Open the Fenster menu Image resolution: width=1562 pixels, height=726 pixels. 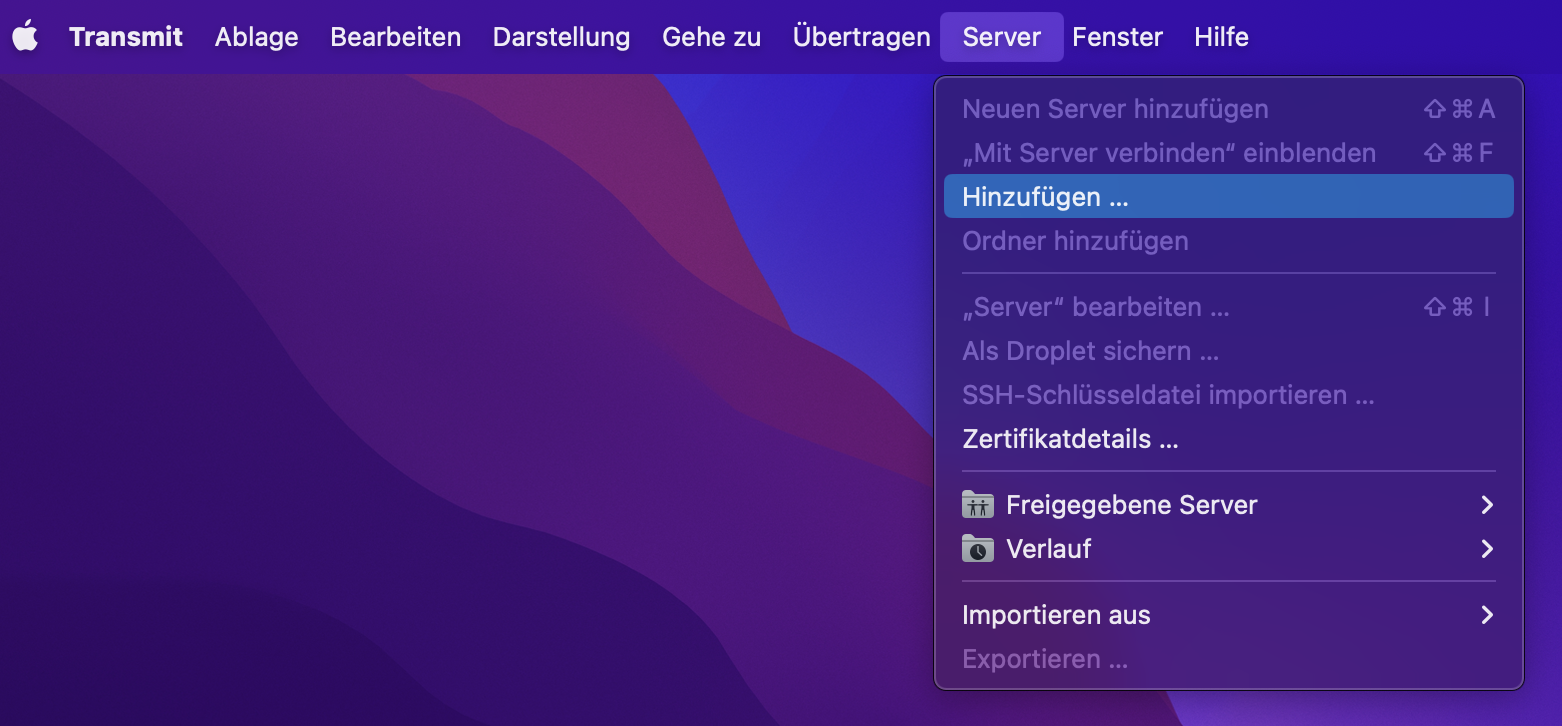tap(1118, 37)
